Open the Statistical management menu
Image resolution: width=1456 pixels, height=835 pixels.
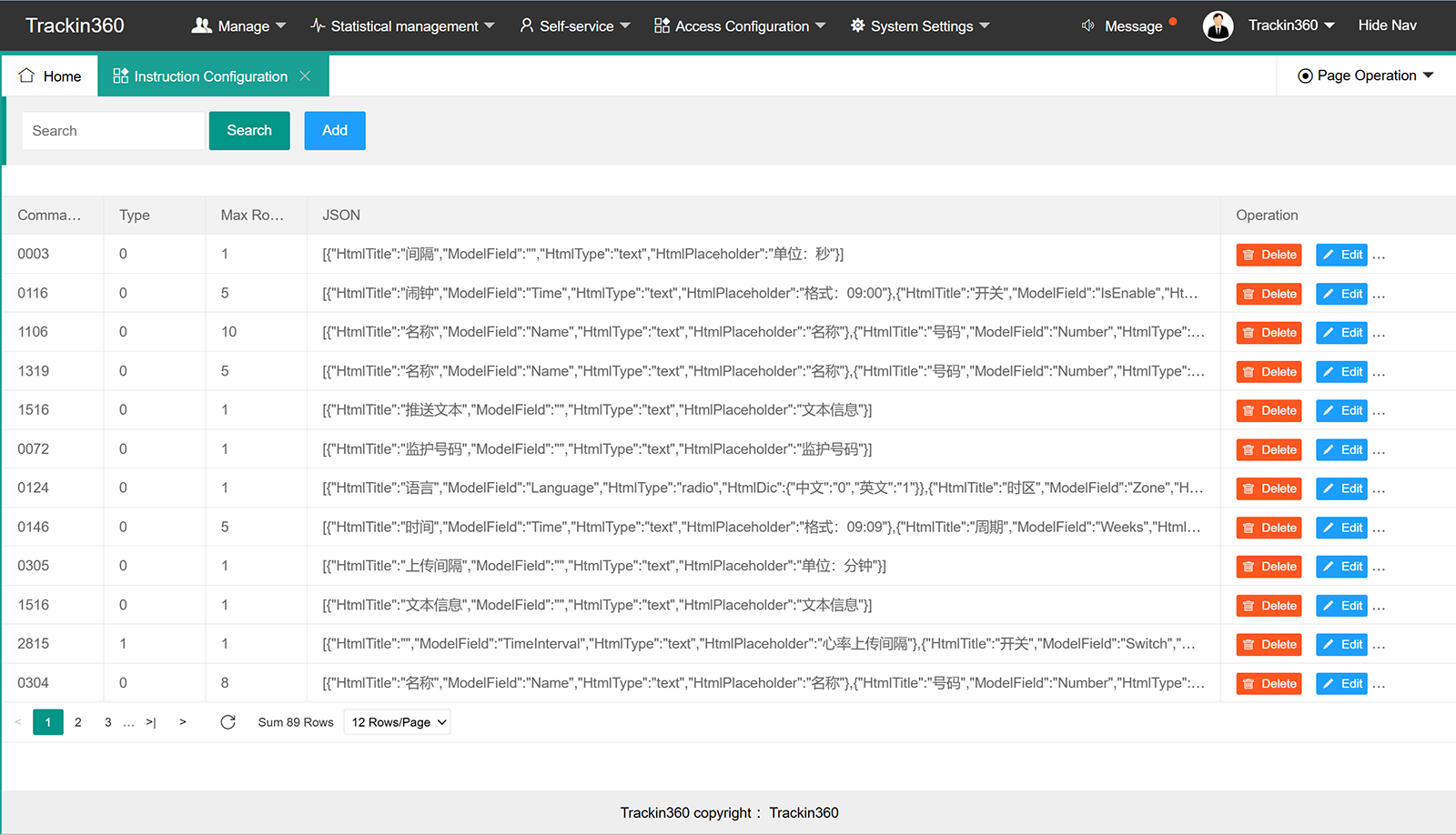(x=402, y=25)
